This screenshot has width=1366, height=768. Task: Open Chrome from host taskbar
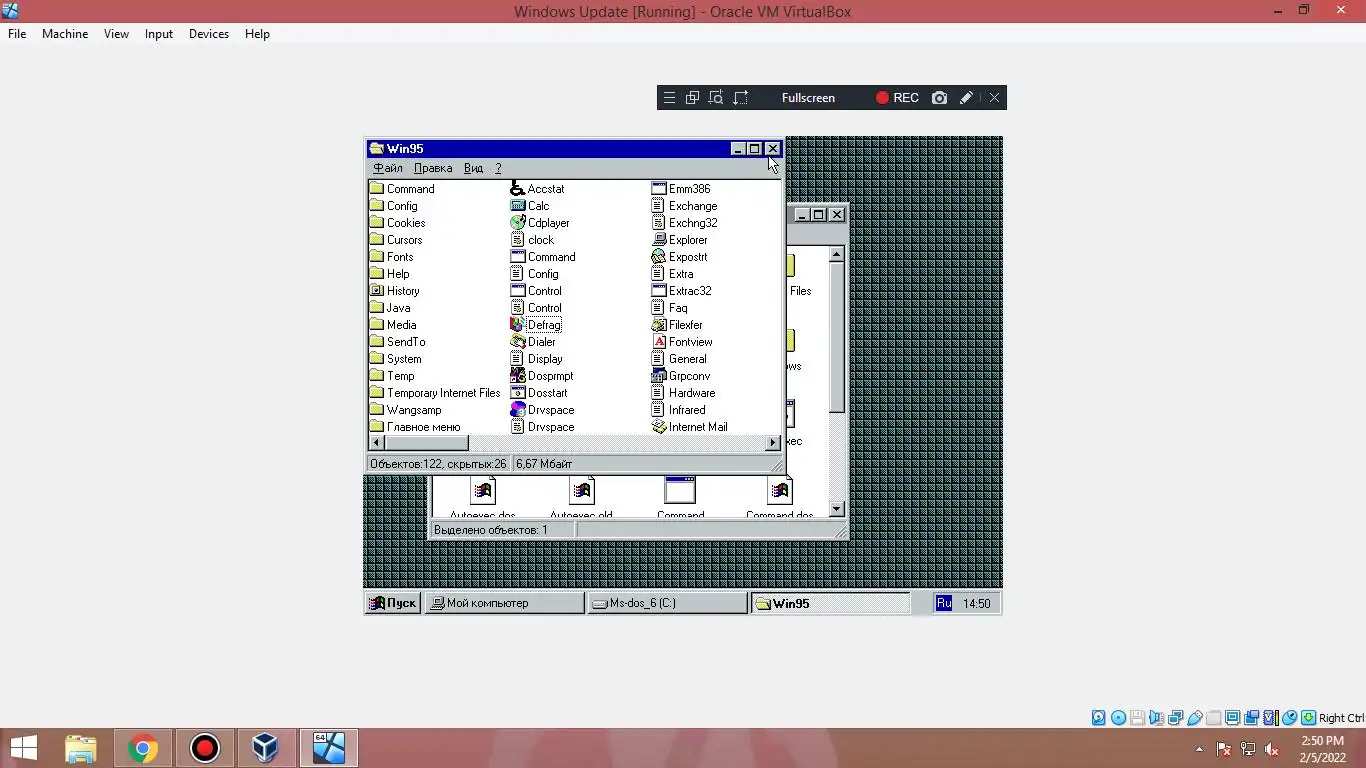pyautogui.click(x=143, y=748)
